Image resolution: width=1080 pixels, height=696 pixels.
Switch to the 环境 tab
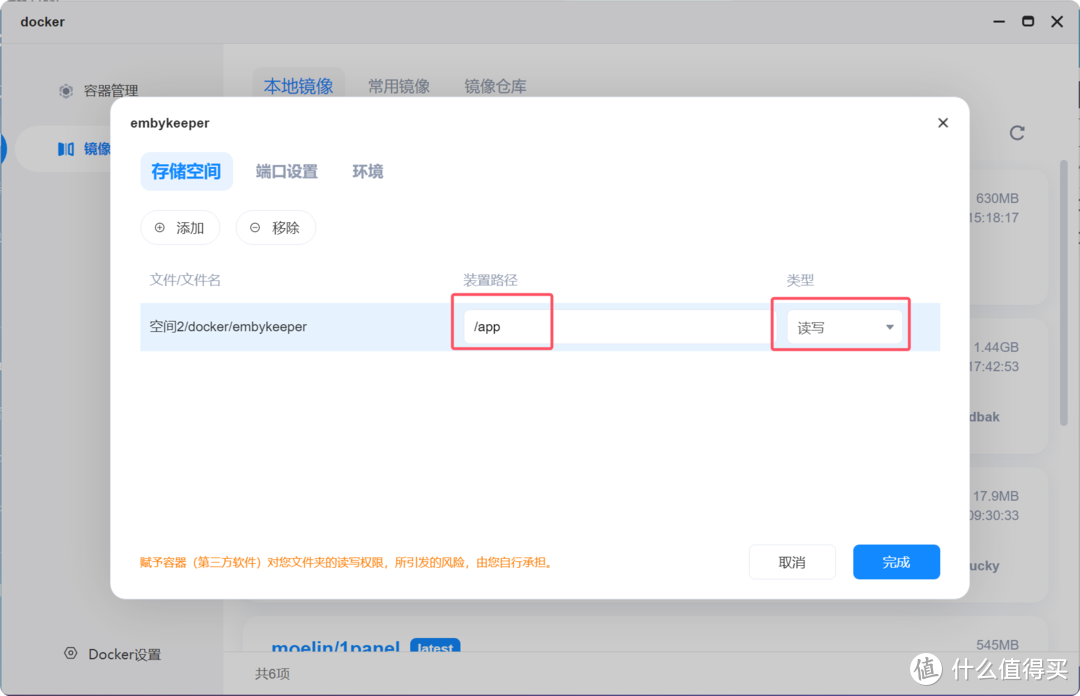[367, 171]
